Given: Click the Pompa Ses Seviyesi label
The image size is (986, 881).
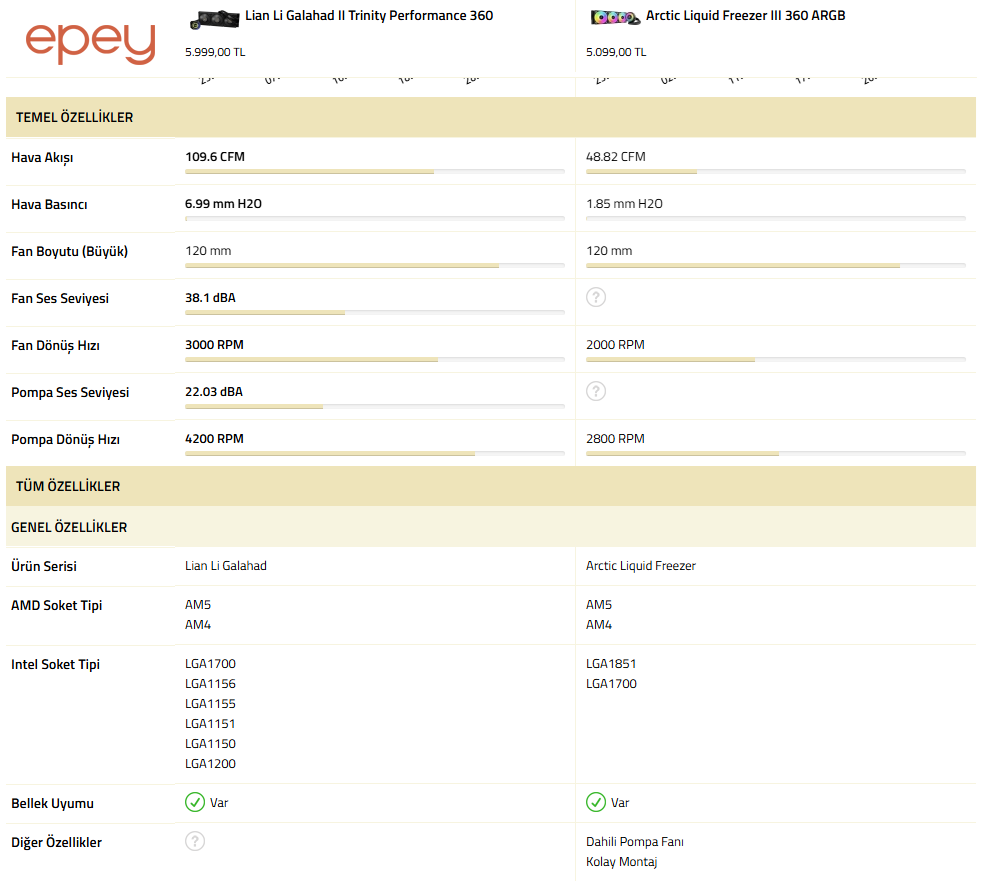Looking at the screenshot, I should 70,392.
